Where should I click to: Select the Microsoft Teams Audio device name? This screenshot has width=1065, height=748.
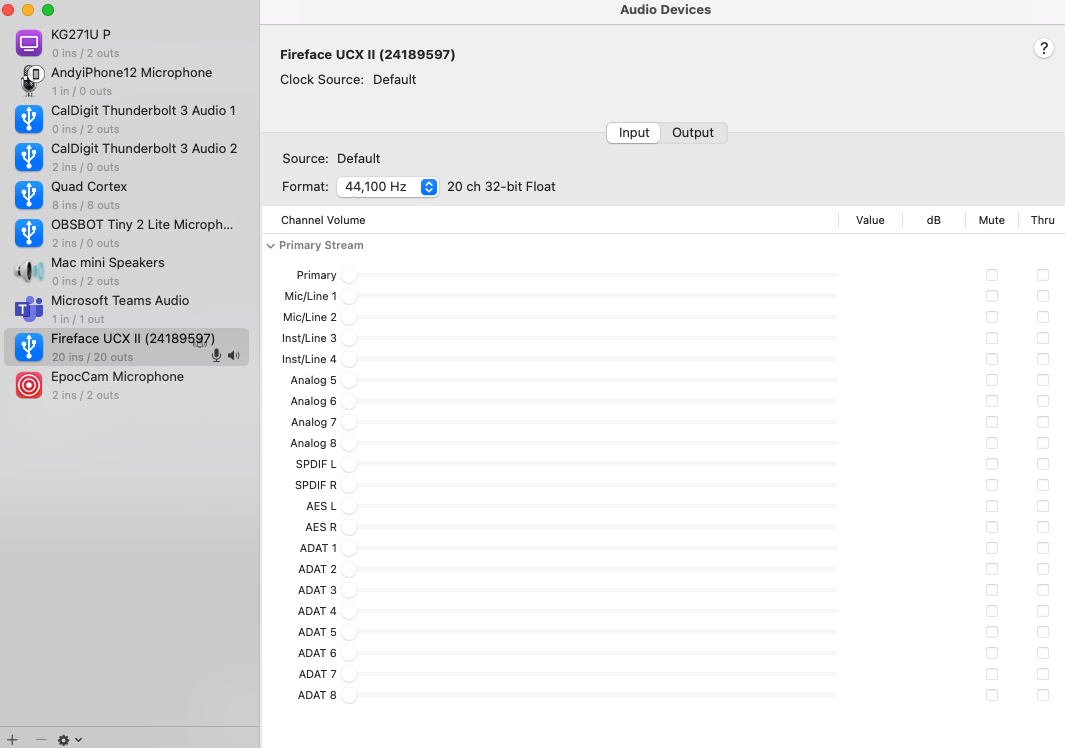tap(120, 300)
